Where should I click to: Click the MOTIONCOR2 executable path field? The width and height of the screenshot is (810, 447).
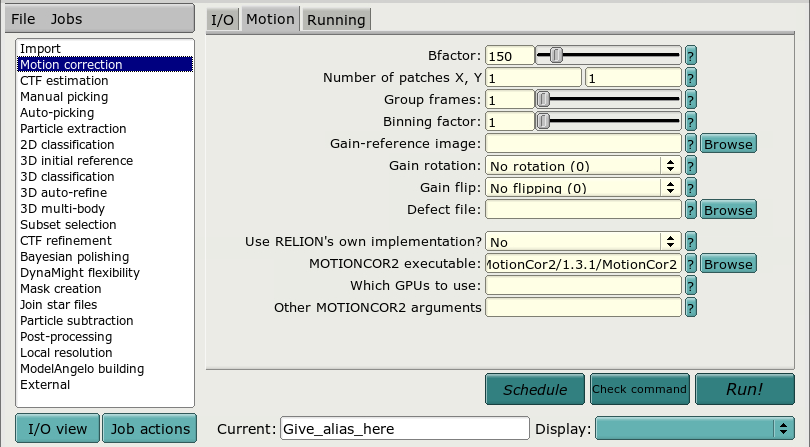pyautogui.click(x=583, y=264)
